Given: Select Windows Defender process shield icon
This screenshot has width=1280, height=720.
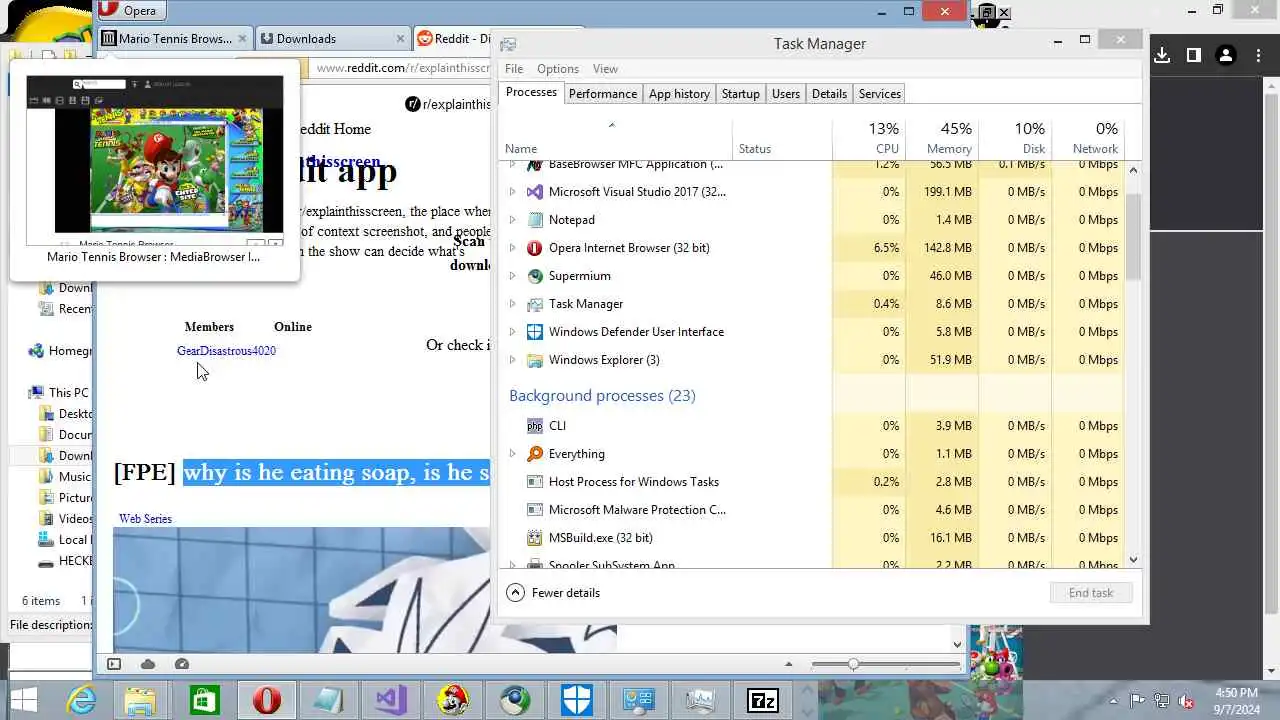Looking at the screenshot, I should tap(535, 332).
